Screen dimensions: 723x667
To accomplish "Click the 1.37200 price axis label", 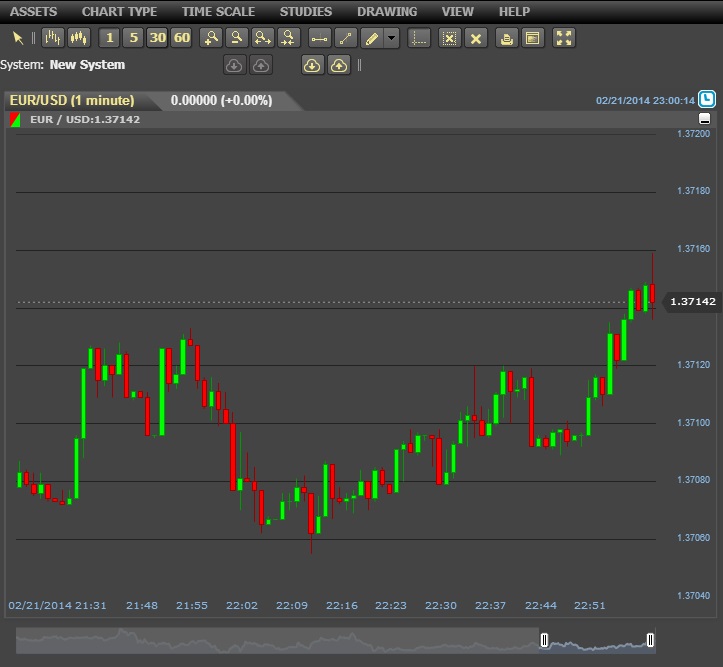I will 693,134.
